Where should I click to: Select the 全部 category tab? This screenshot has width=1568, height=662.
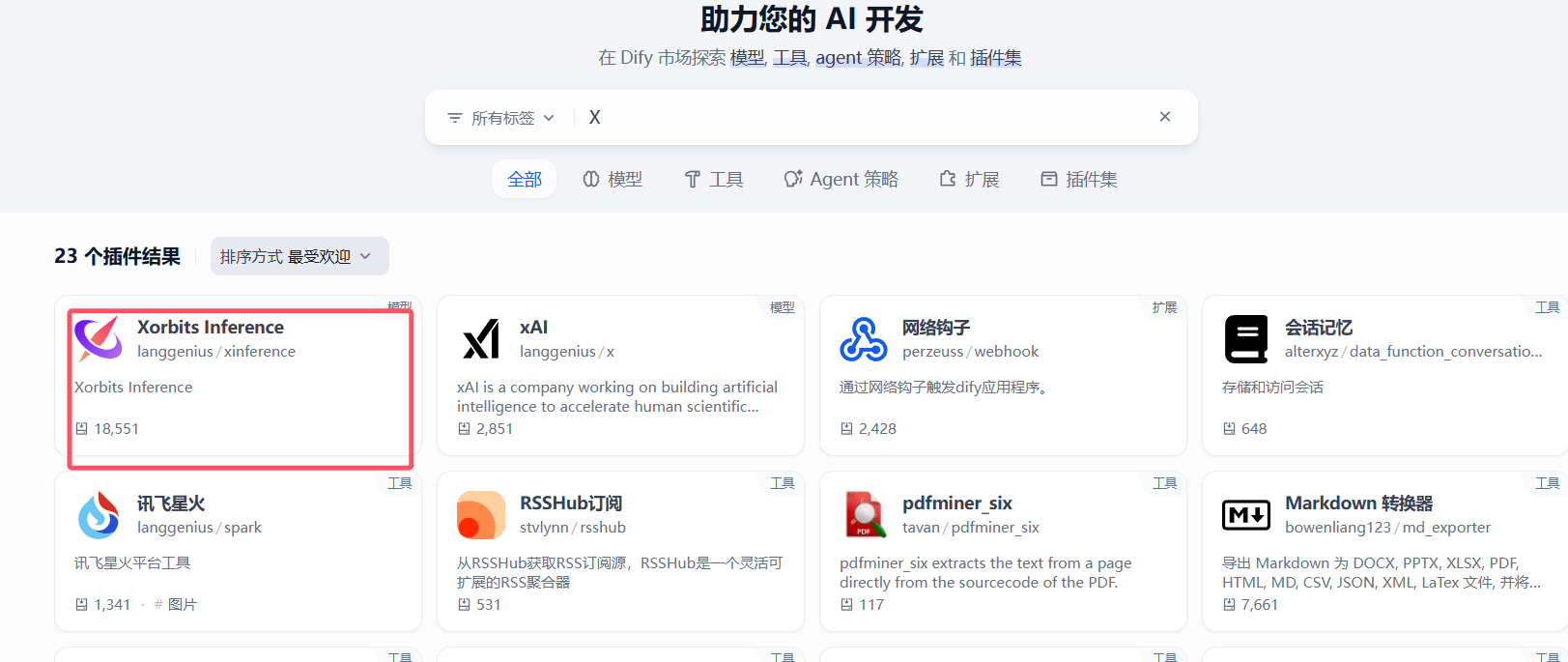pos(525,179)
